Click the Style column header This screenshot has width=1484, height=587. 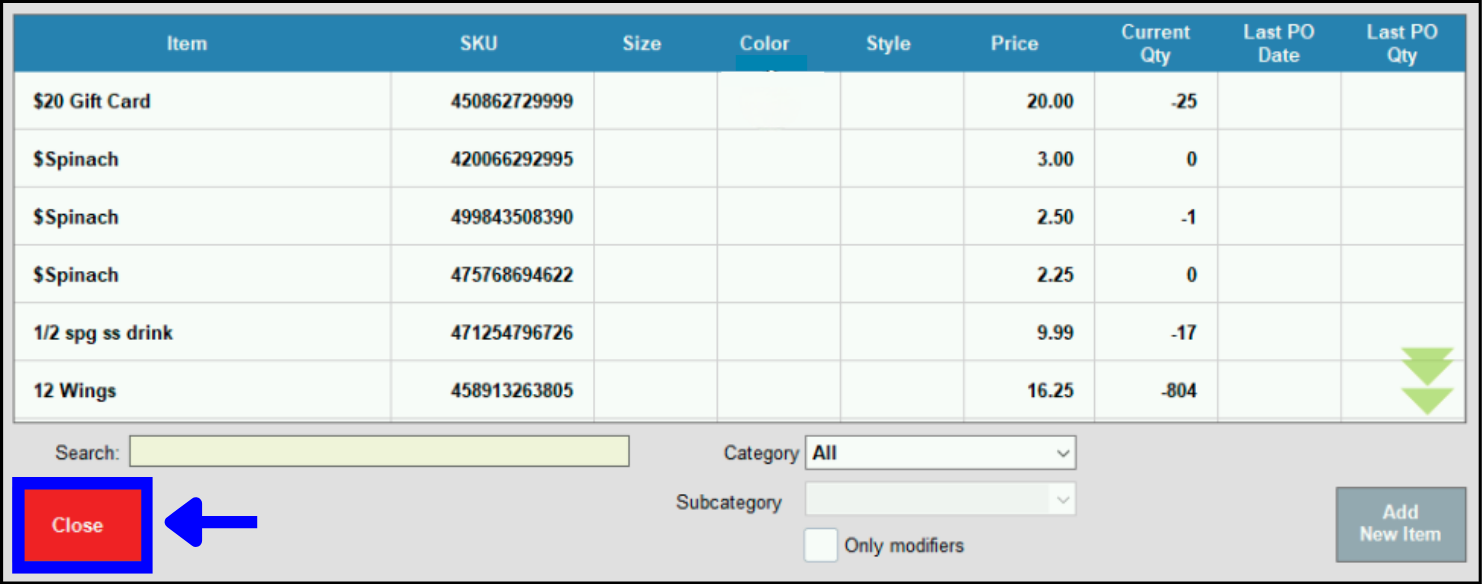click(x=888, y=44)
